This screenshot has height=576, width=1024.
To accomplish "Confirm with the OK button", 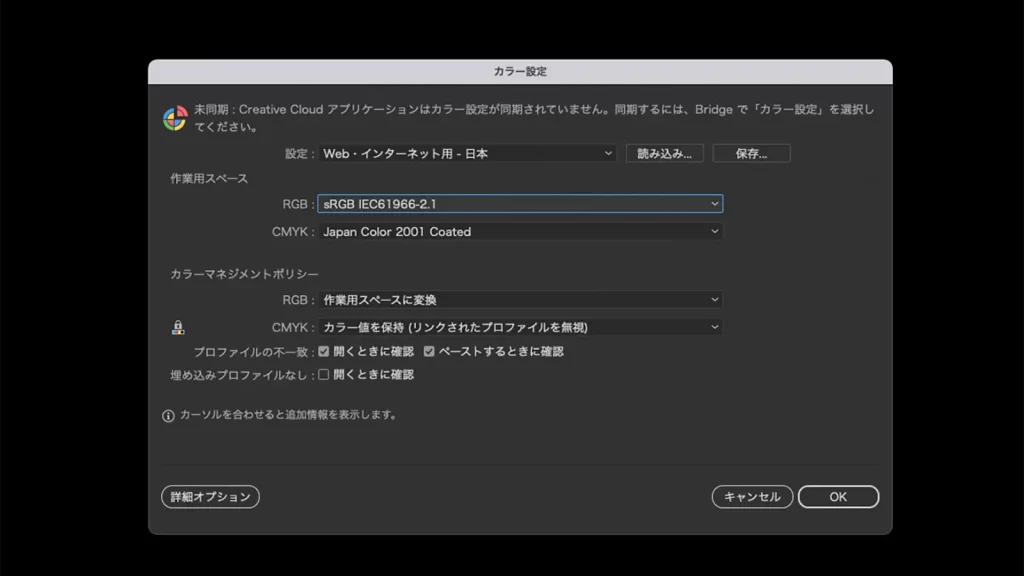I will coord(838,497).
